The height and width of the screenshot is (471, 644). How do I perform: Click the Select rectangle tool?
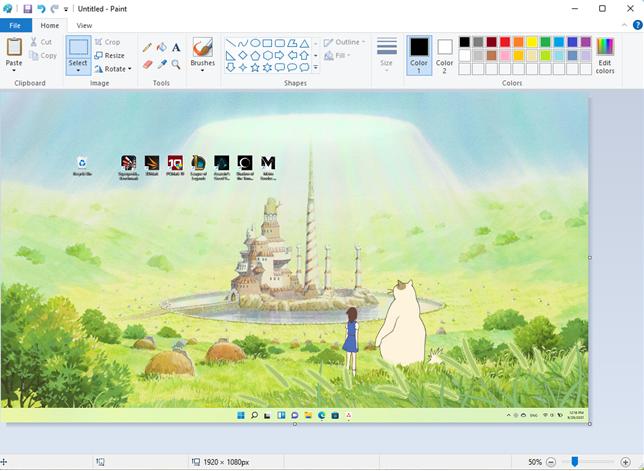point(78,47)
